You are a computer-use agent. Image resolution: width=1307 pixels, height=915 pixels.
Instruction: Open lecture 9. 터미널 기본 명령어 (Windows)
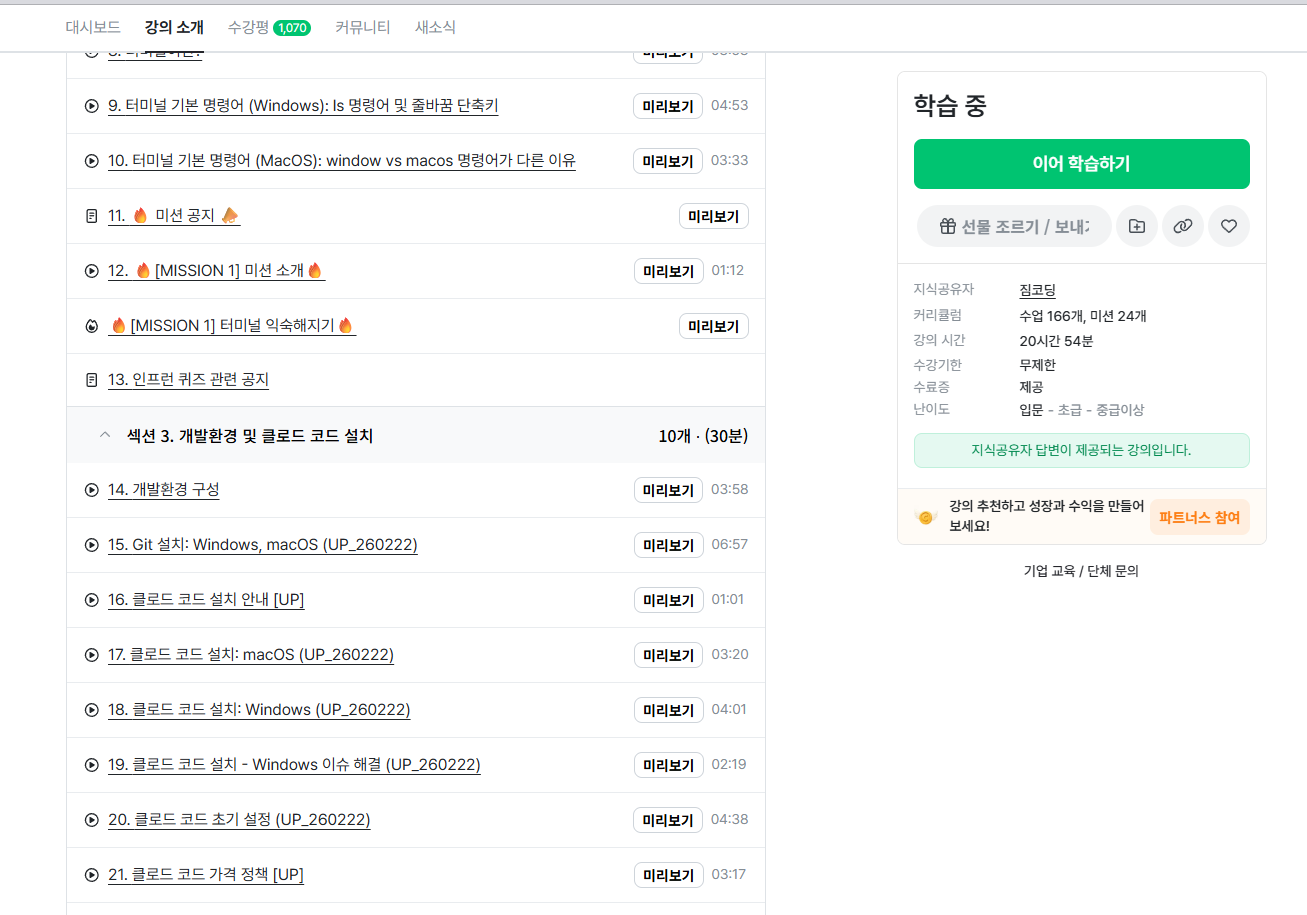pos(303,106)
